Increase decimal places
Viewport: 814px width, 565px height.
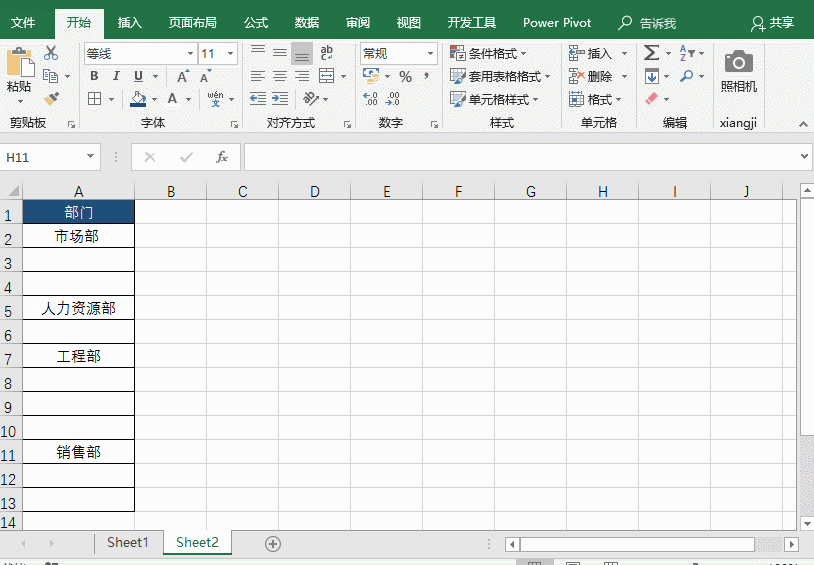(x=371, y=99)
